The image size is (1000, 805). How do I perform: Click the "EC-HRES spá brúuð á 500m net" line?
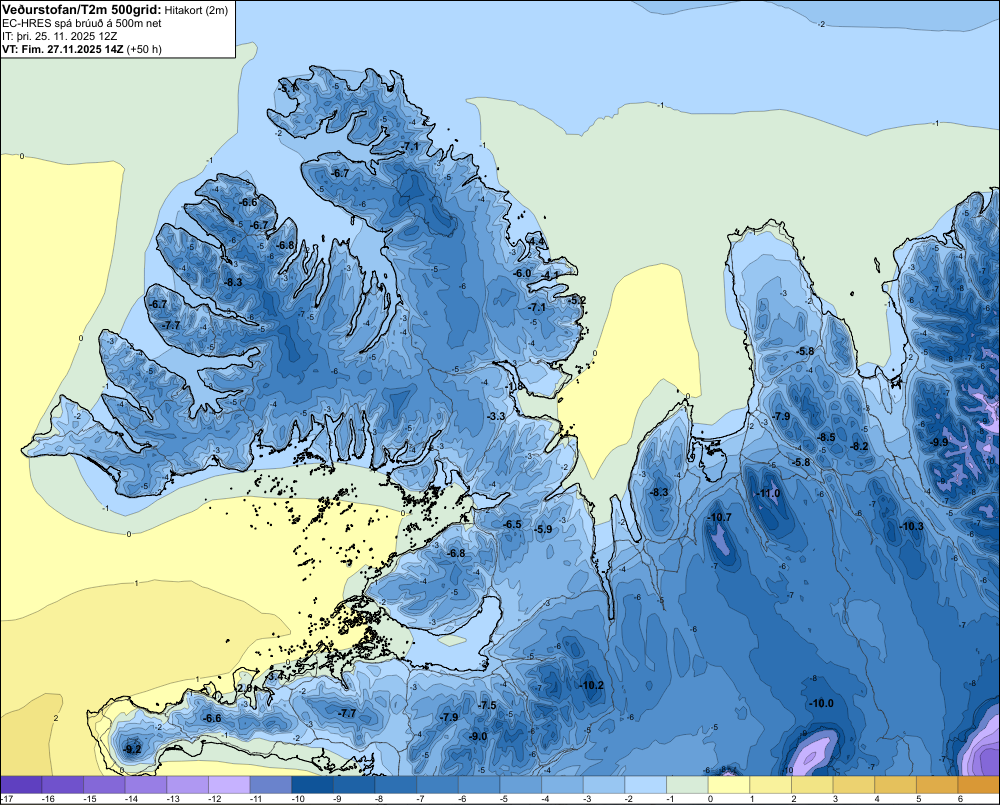pos(82,24)
